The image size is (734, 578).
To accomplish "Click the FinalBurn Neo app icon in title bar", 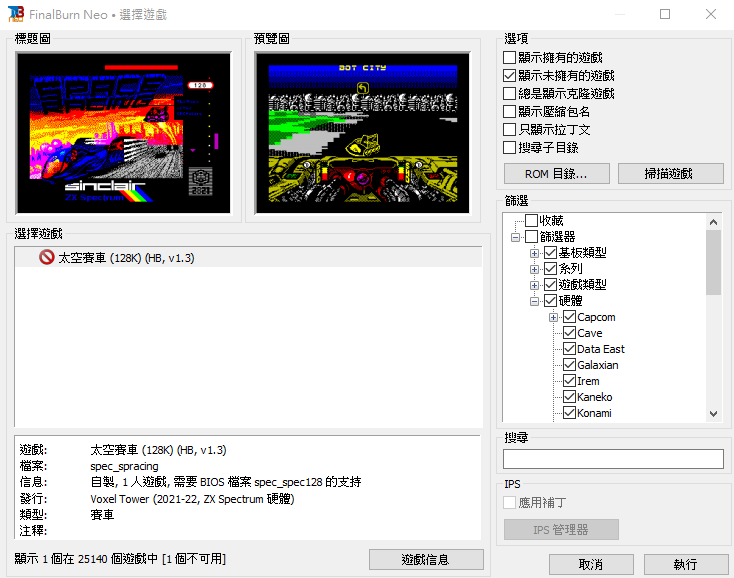I will point(15,14).
